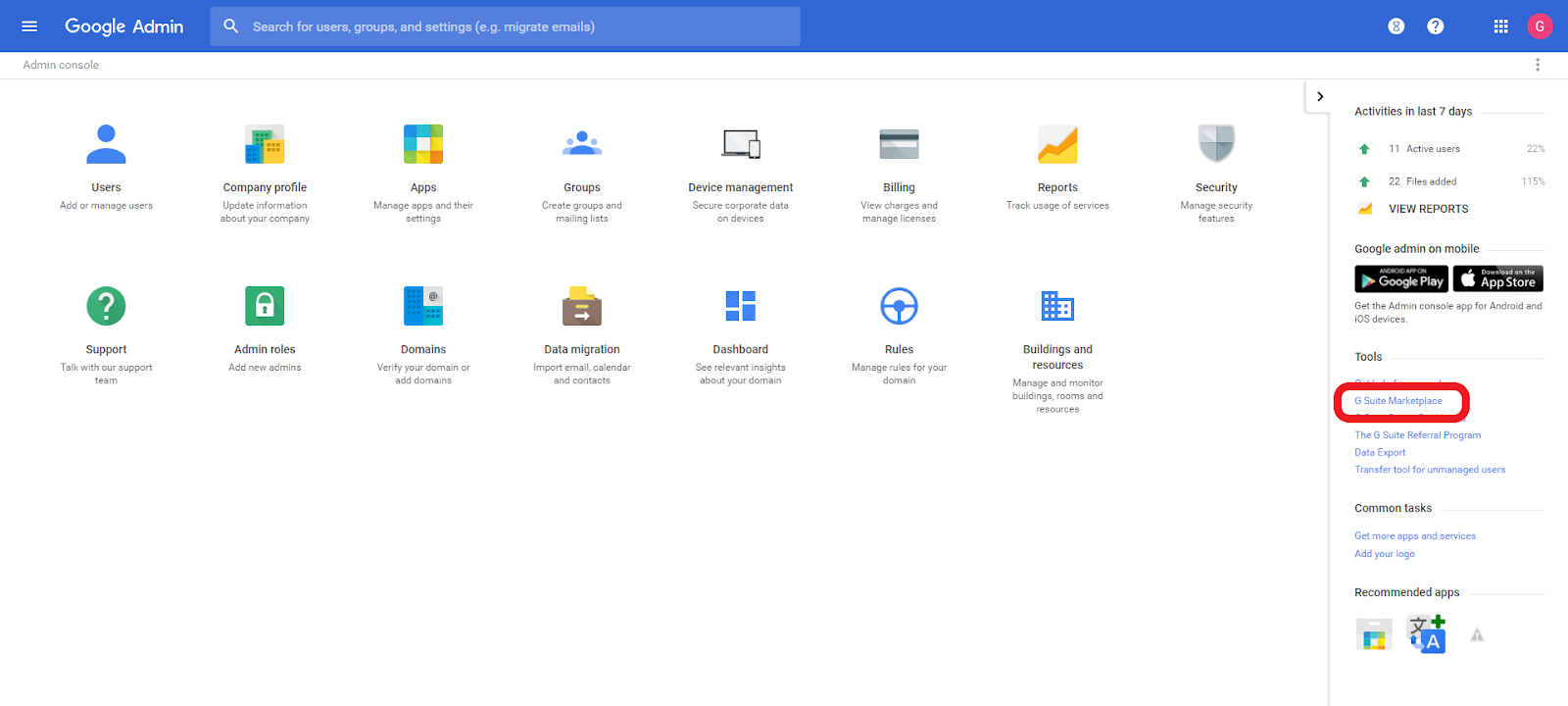Click the Device management label
Viewport: 1568px width, 706px height.
pos(741,187)
